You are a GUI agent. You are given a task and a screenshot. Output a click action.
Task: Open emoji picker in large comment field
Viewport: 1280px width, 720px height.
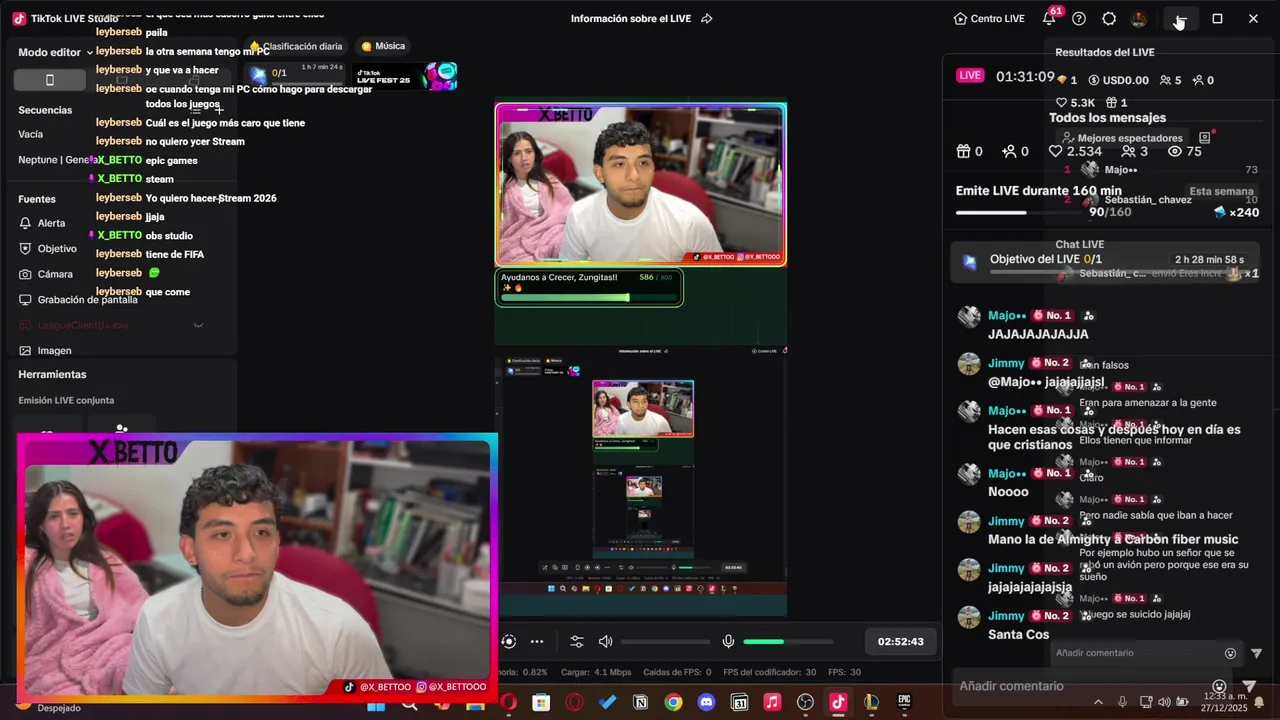pos(1219,686)
